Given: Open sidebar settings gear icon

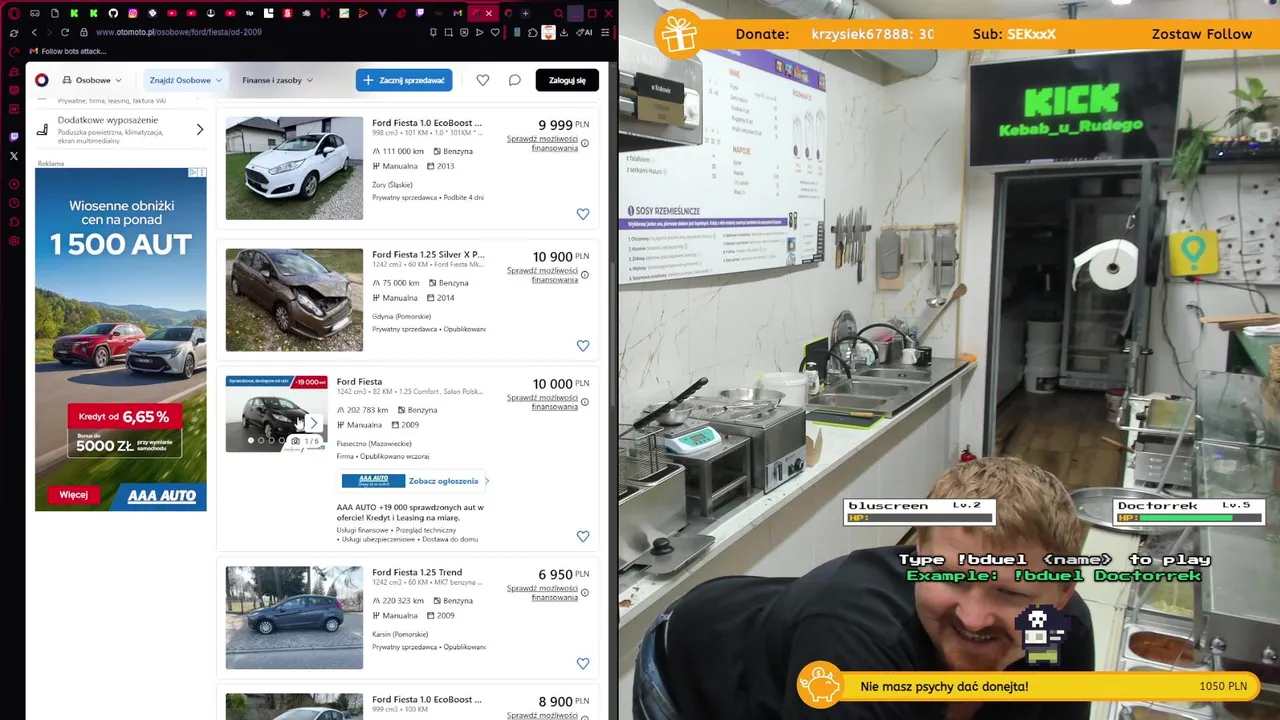Looking at the screenshot, I should point(14,241).
